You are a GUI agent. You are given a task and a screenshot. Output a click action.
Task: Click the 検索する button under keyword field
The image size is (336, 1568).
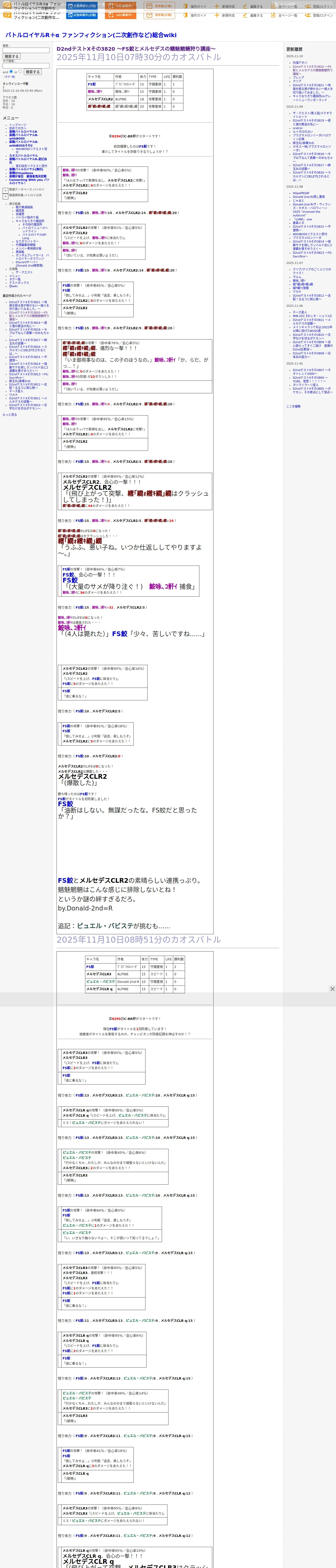[12, 57]
